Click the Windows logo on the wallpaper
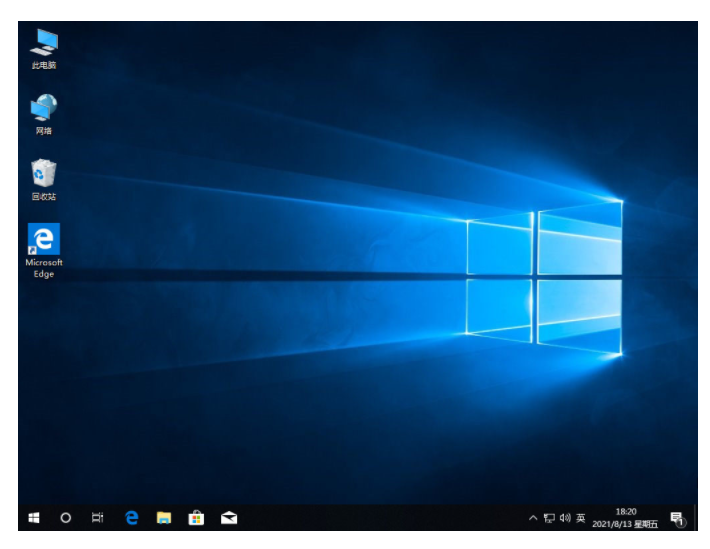This screenshot has height=549, width=710. pyautogui.click(x=544, y=277)
